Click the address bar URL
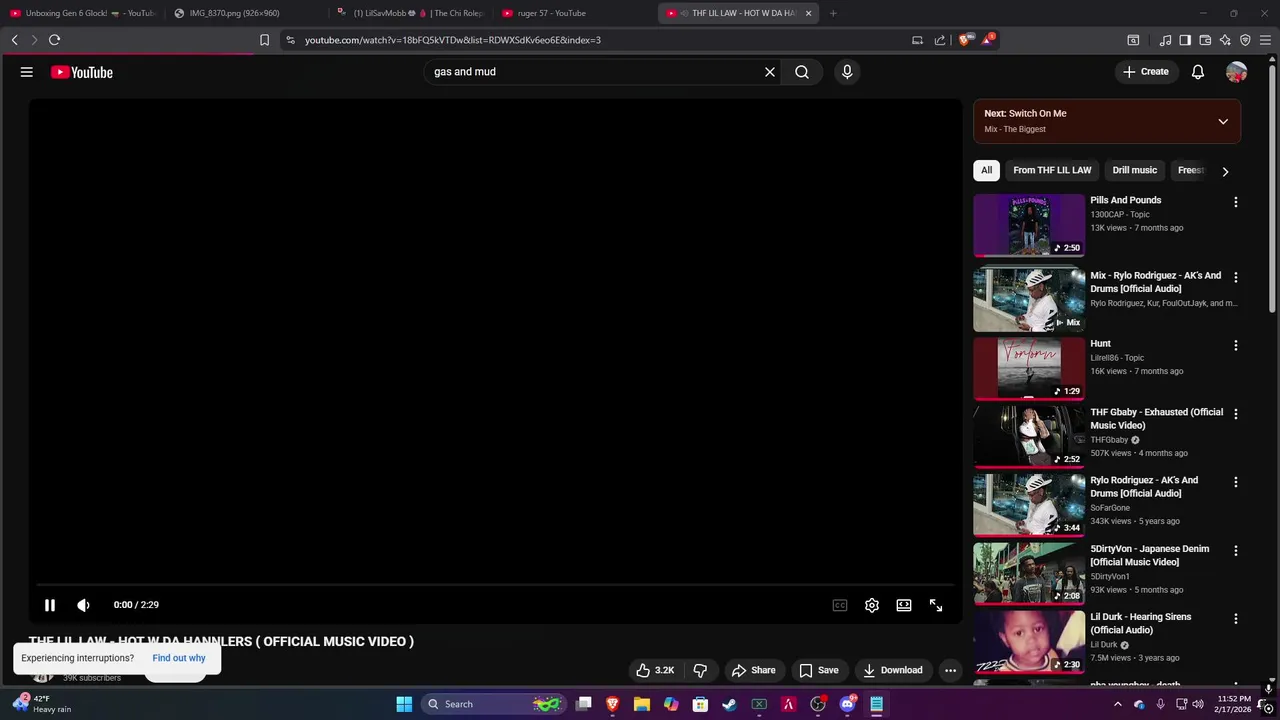Screen dimensions: 1280x720 tap(452, 40)
